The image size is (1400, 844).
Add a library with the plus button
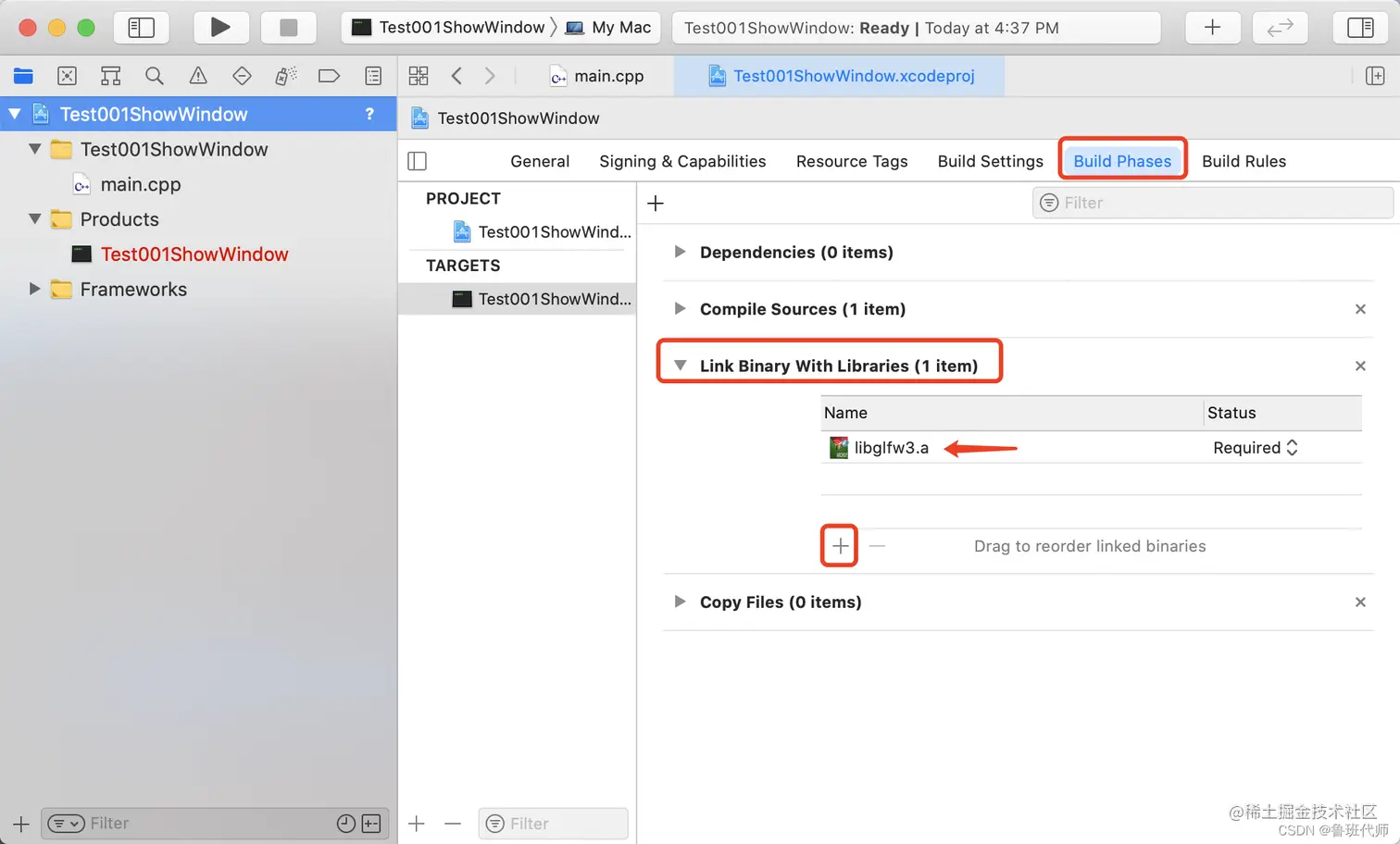tap(840, 546)
